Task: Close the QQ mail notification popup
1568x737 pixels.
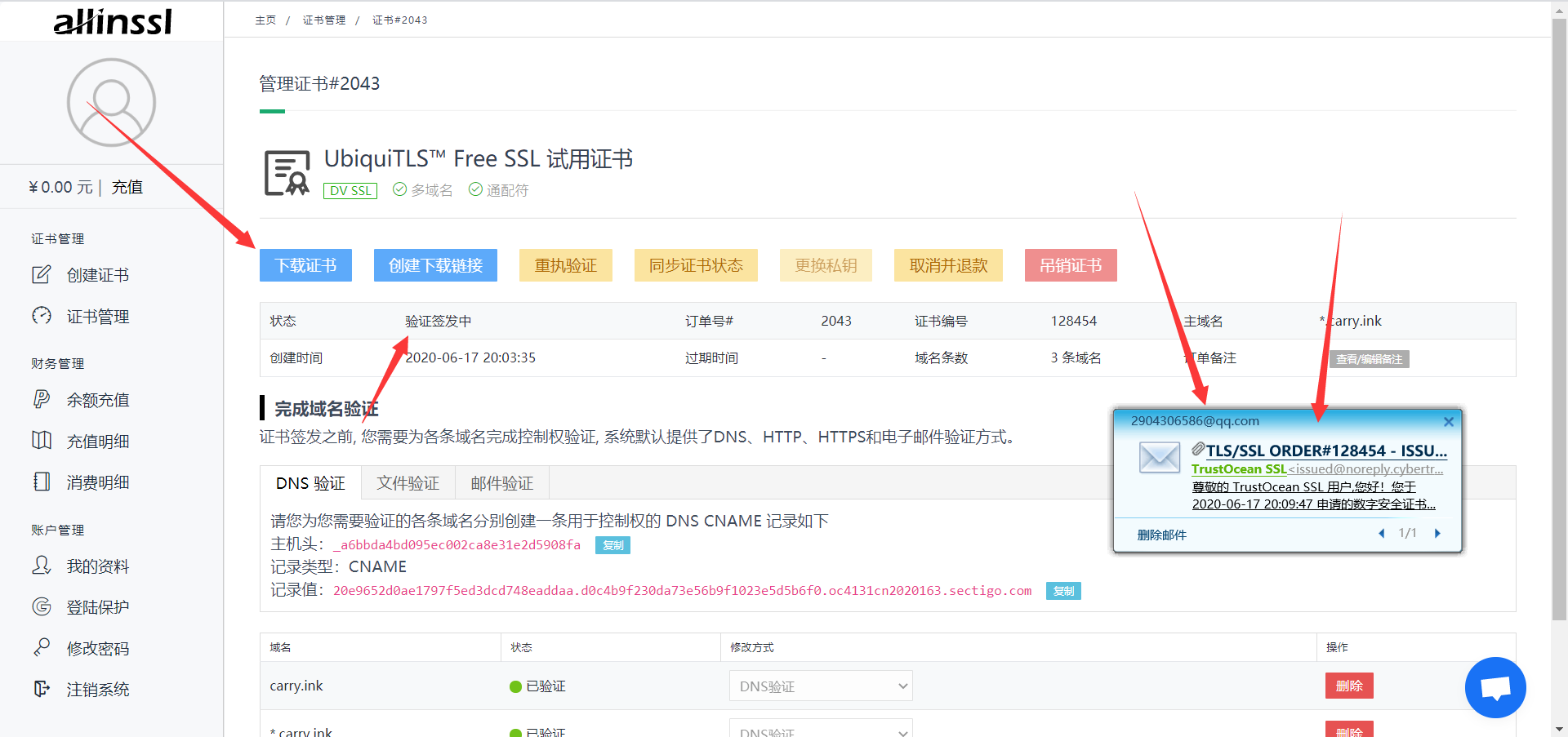Action: click(x=1448, y=422)
